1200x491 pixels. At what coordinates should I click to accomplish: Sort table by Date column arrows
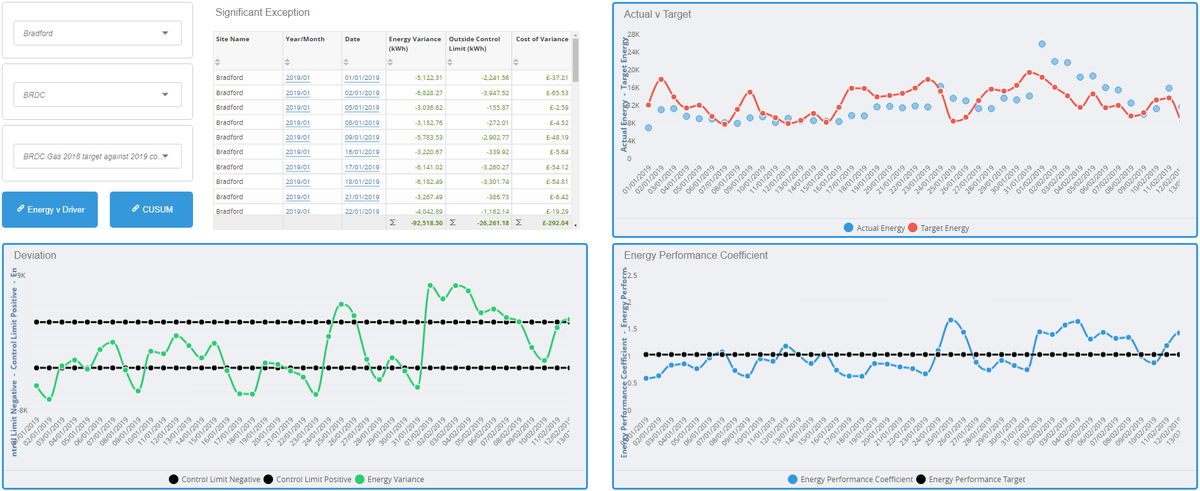click(x=348, y=62)
